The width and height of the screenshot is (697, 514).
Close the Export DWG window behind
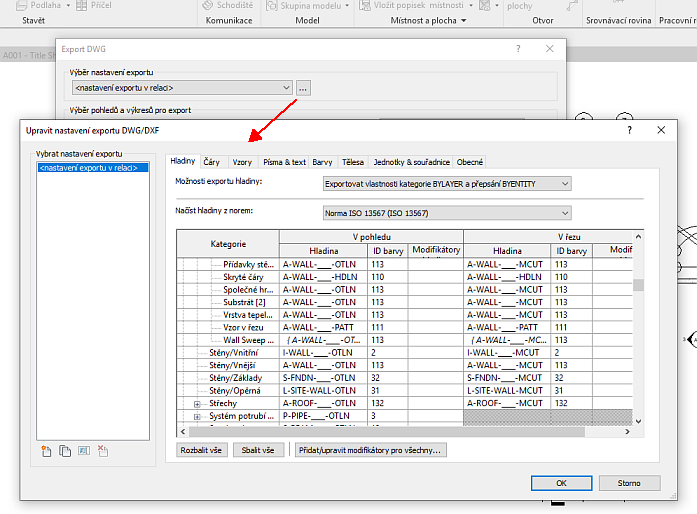(550, 49)
